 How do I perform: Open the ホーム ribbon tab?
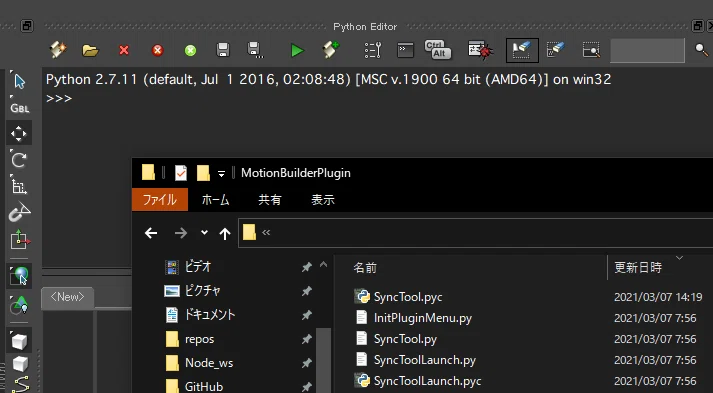[216, 200]
